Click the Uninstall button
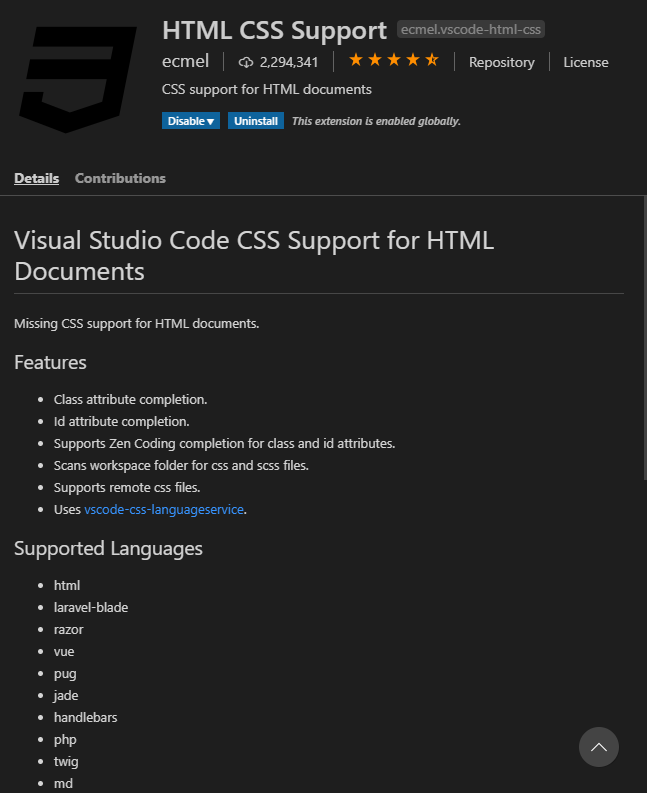The image size is (647, 793). click(255, 121)
